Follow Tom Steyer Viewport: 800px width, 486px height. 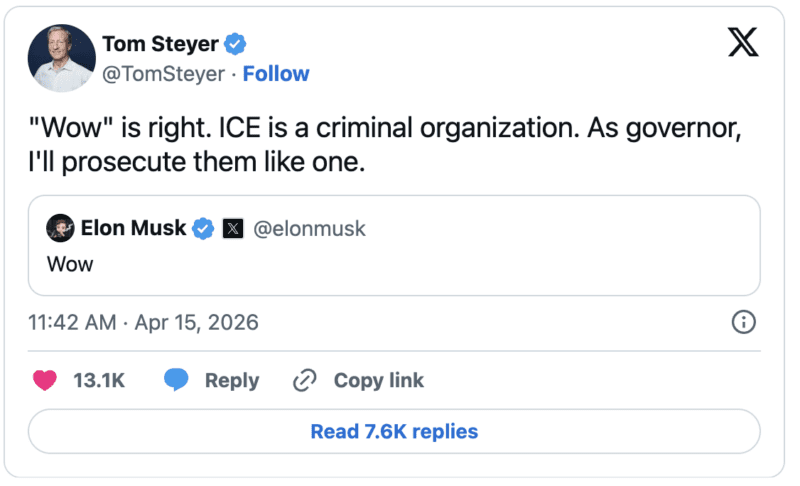click(276, 74)
